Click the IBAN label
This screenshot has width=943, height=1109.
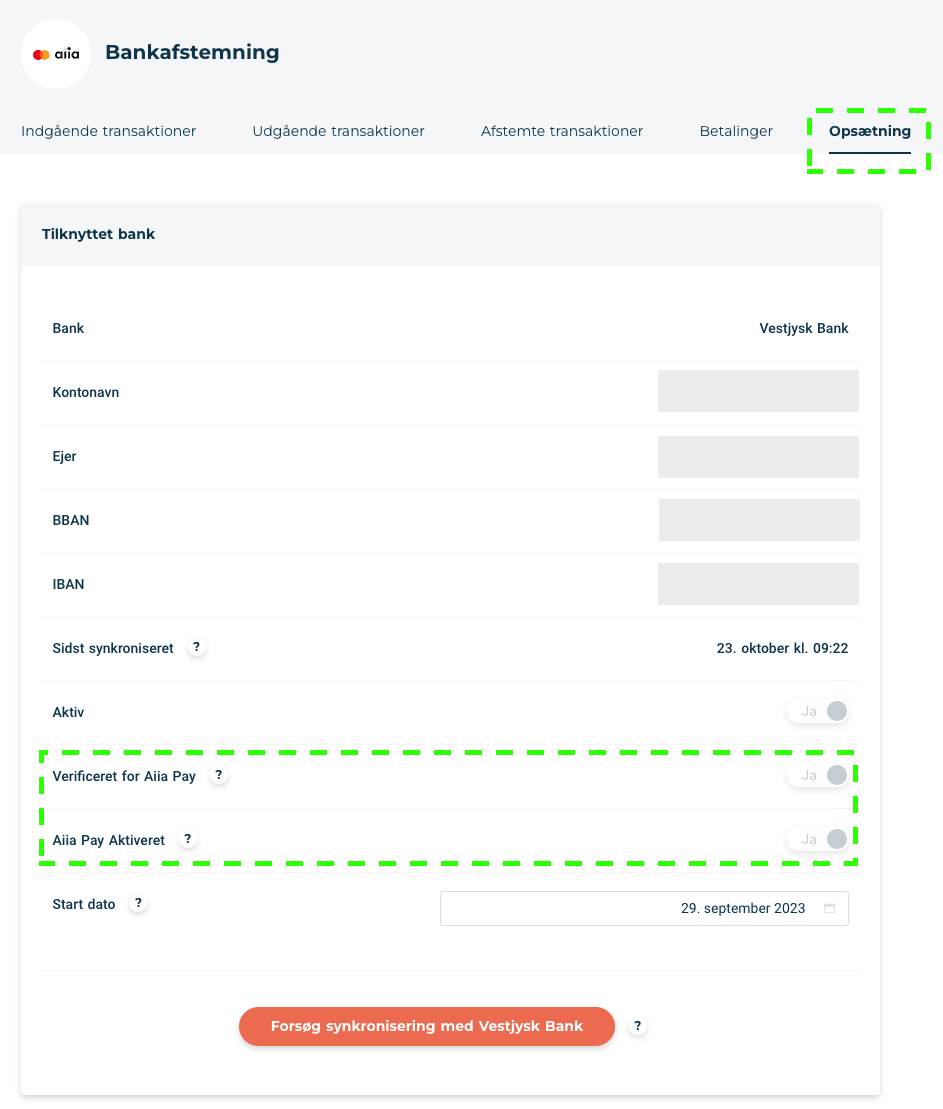pos(68,584)
